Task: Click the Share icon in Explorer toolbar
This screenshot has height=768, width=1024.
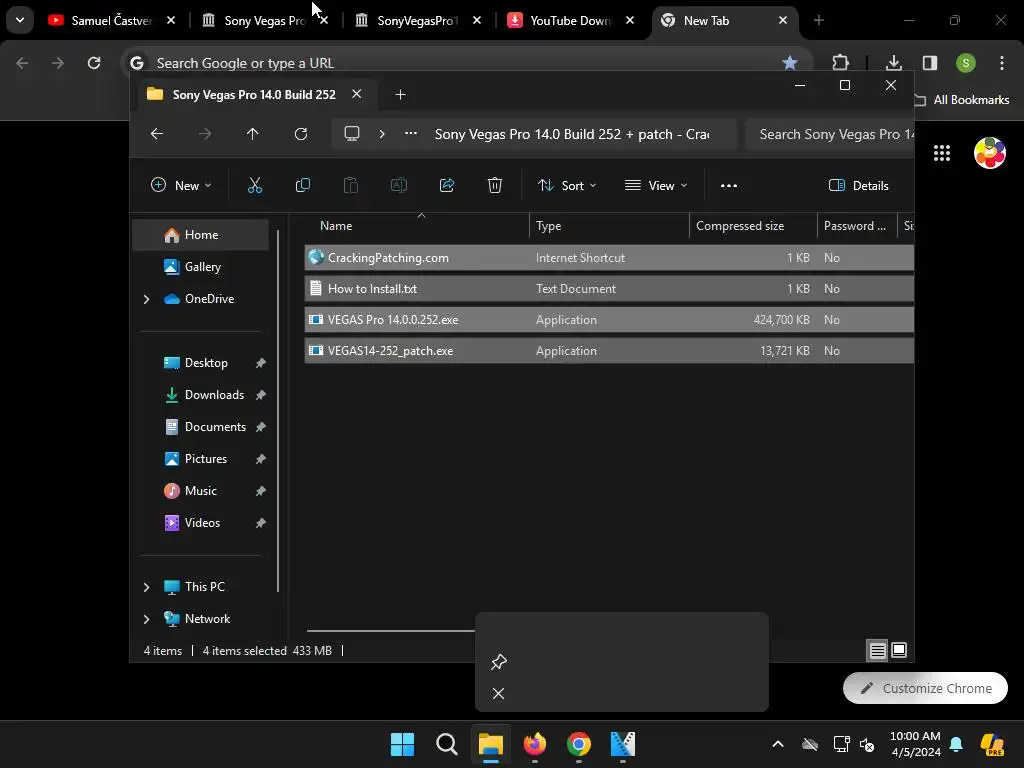Action: click(447, 185)
